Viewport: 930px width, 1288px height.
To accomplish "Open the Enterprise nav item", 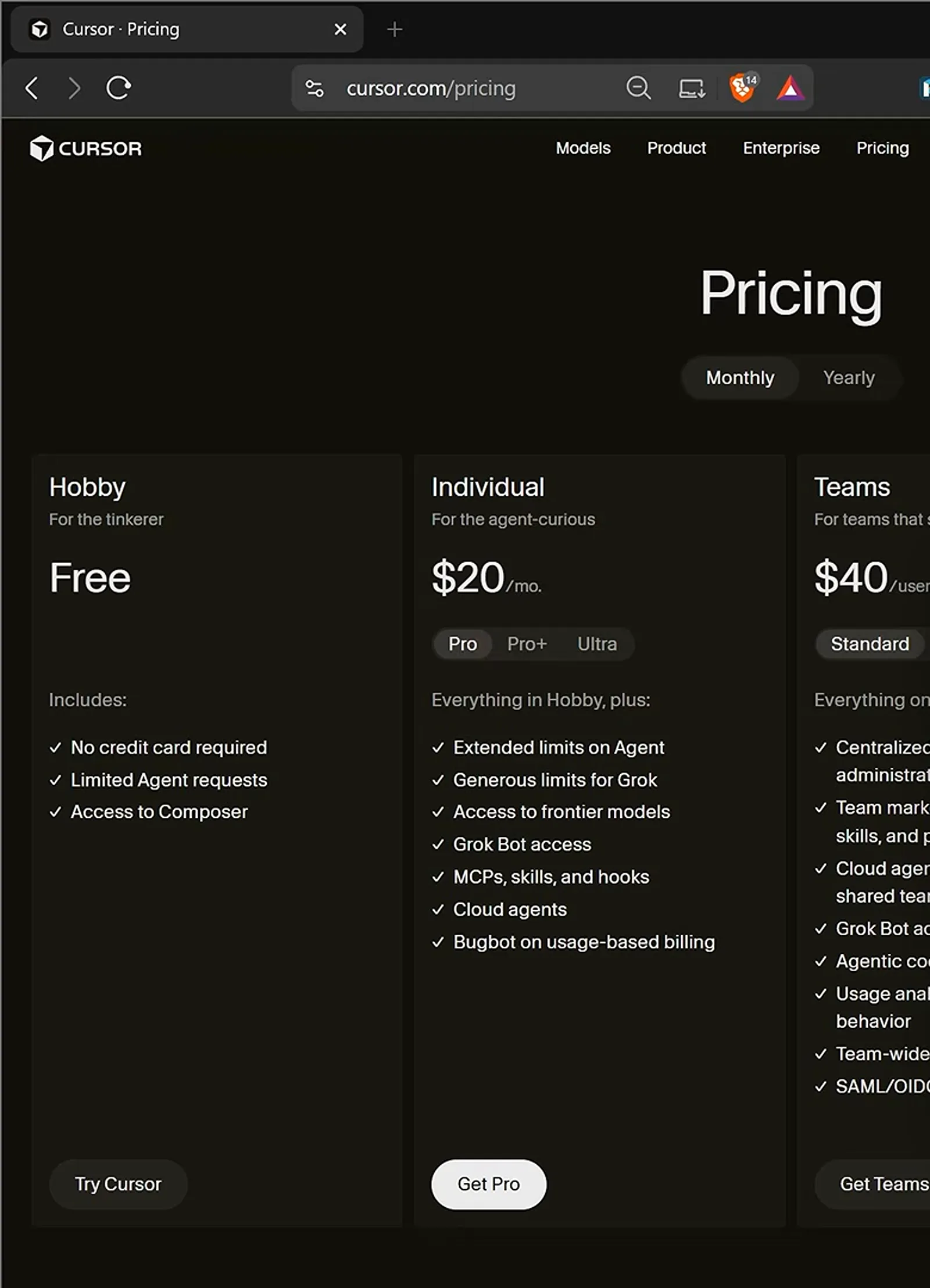I will click(781, 148).
